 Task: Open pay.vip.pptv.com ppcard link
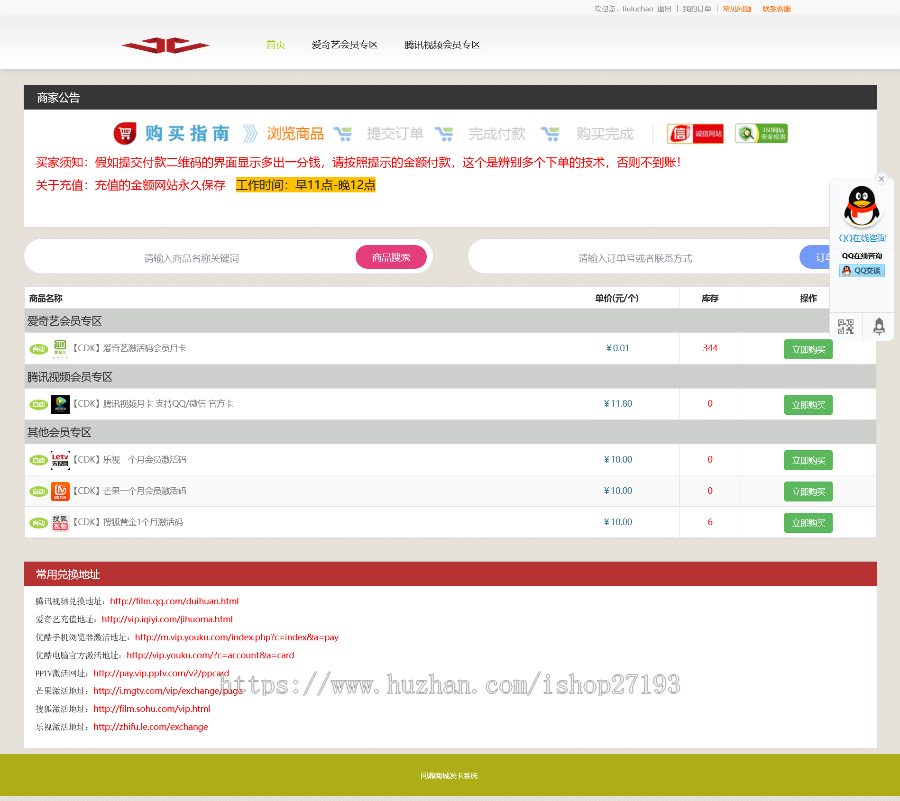161,673
